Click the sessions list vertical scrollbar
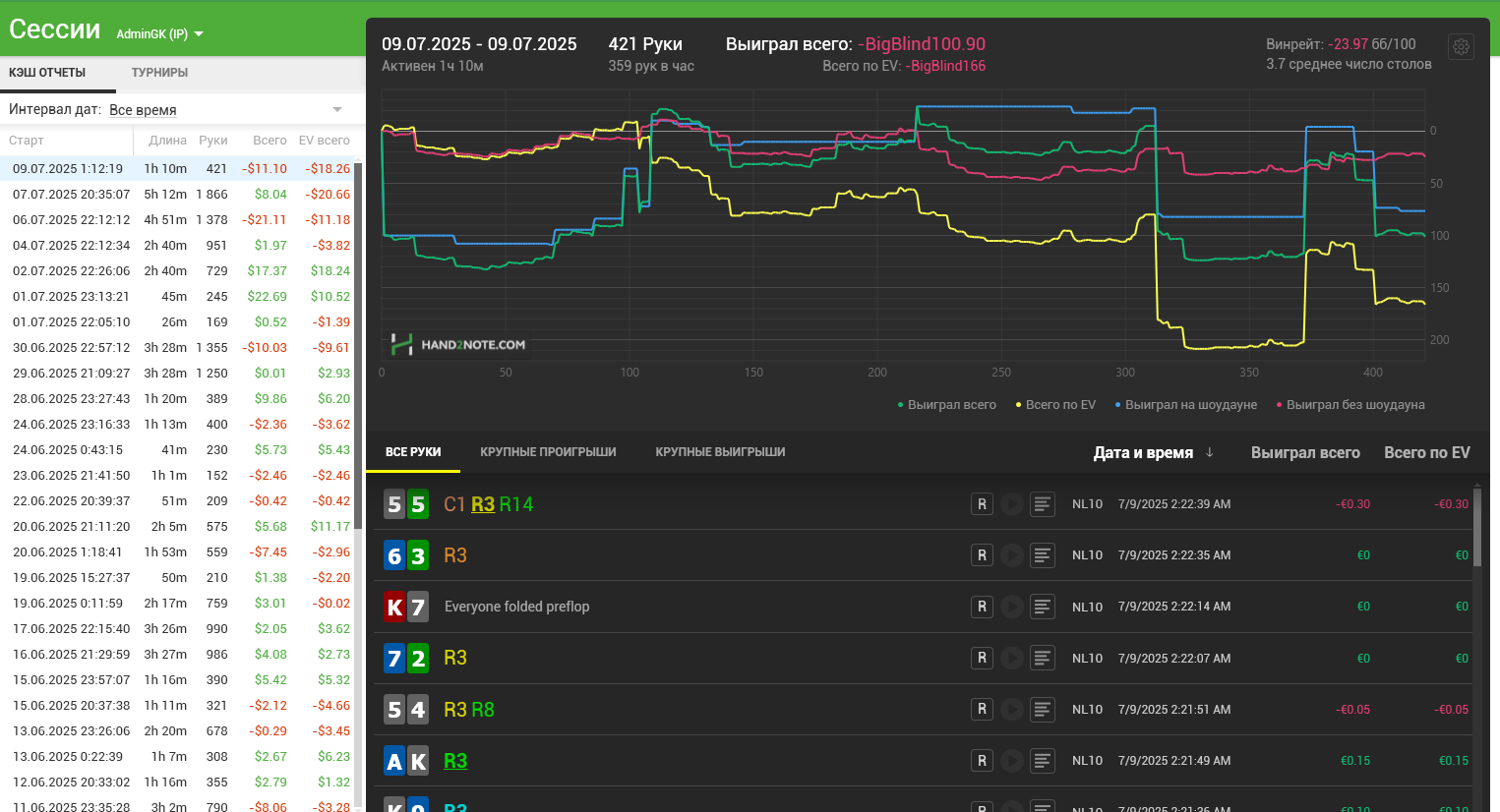This screenshot has height=812, width=1500. click(359, 344)
